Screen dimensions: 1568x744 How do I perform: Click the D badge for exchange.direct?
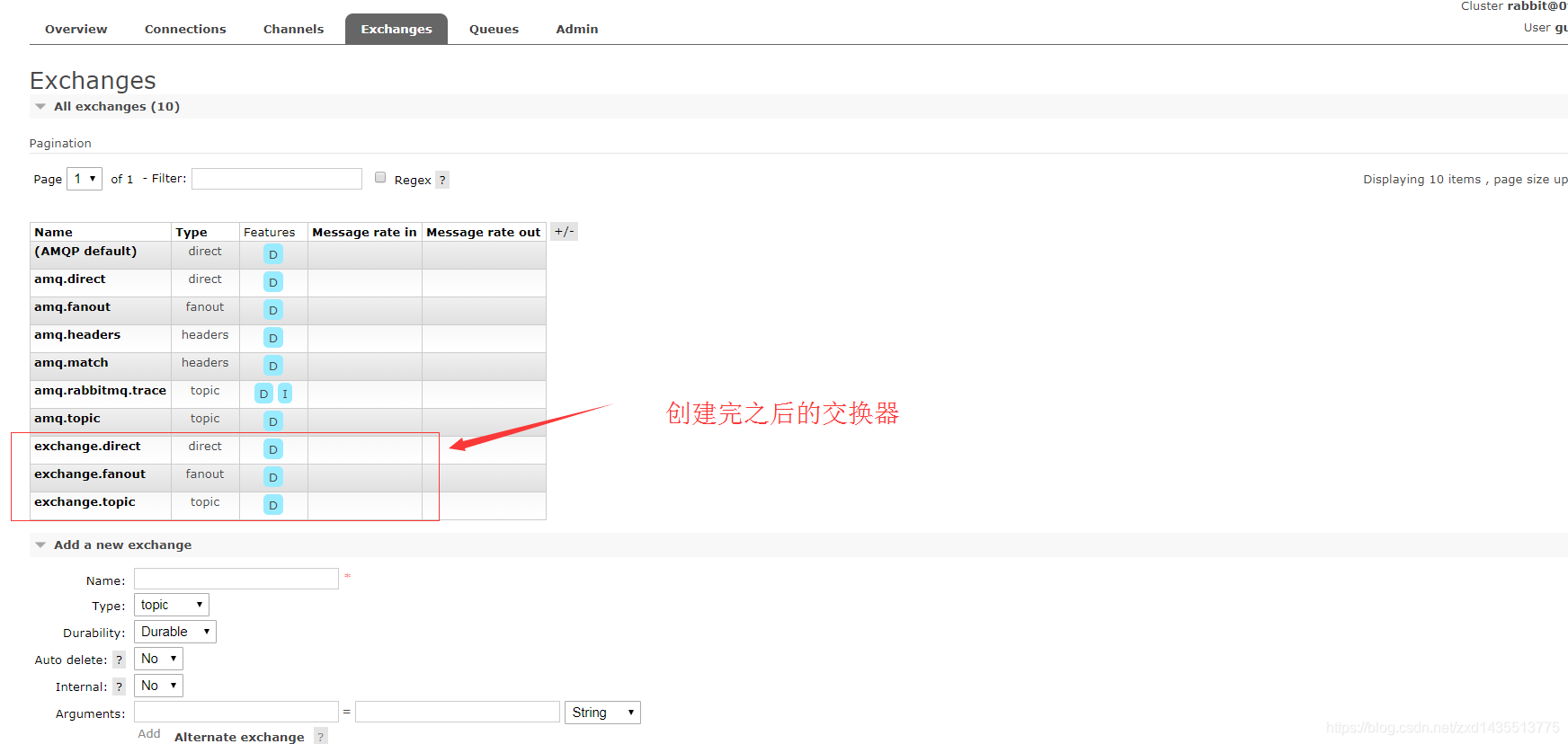point(273,449)
